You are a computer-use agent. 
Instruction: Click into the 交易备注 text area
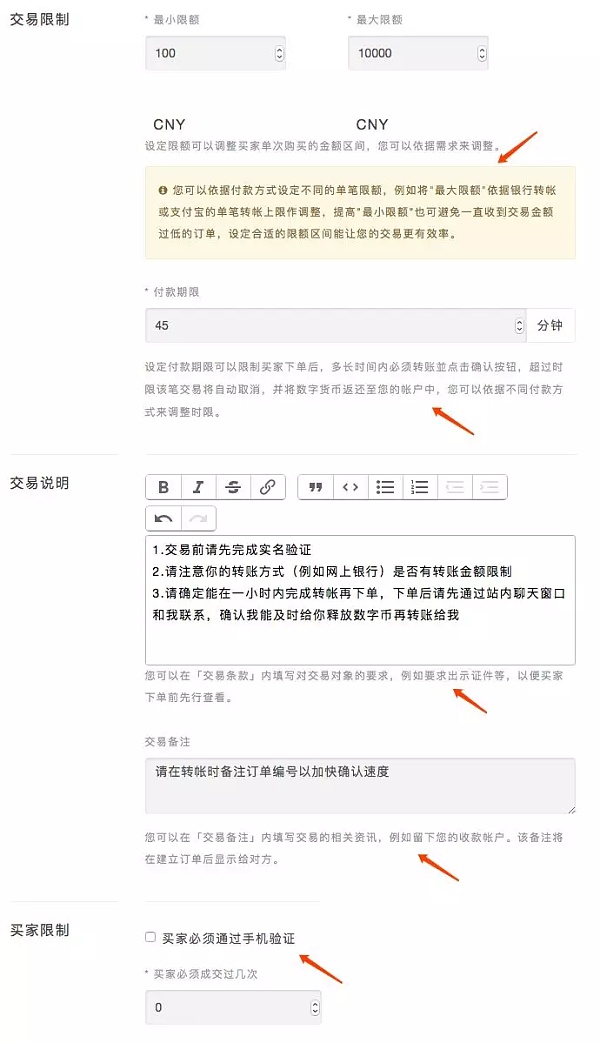[360, 786]
